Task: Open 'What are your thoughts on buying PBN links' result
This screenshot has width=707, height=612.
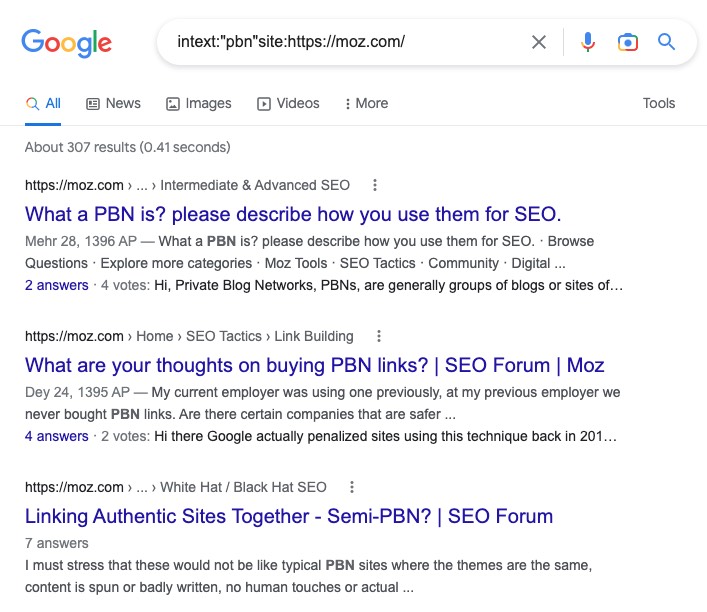Action: click(315, 365)
